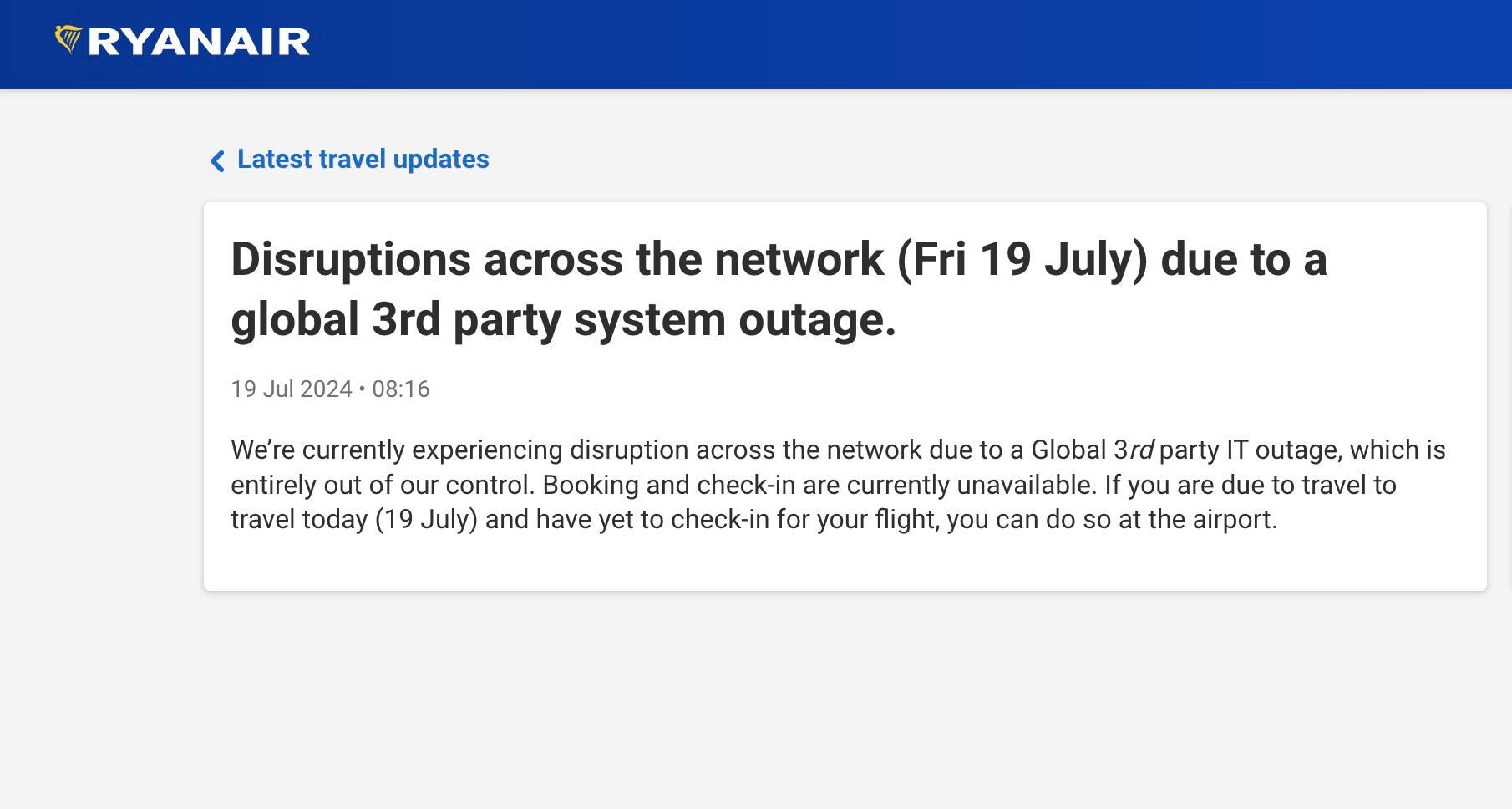Click 'global 3rd party system outage.' headline line
The height and width of the screenshot is (809, 1512).
click(x=563, y=320)
